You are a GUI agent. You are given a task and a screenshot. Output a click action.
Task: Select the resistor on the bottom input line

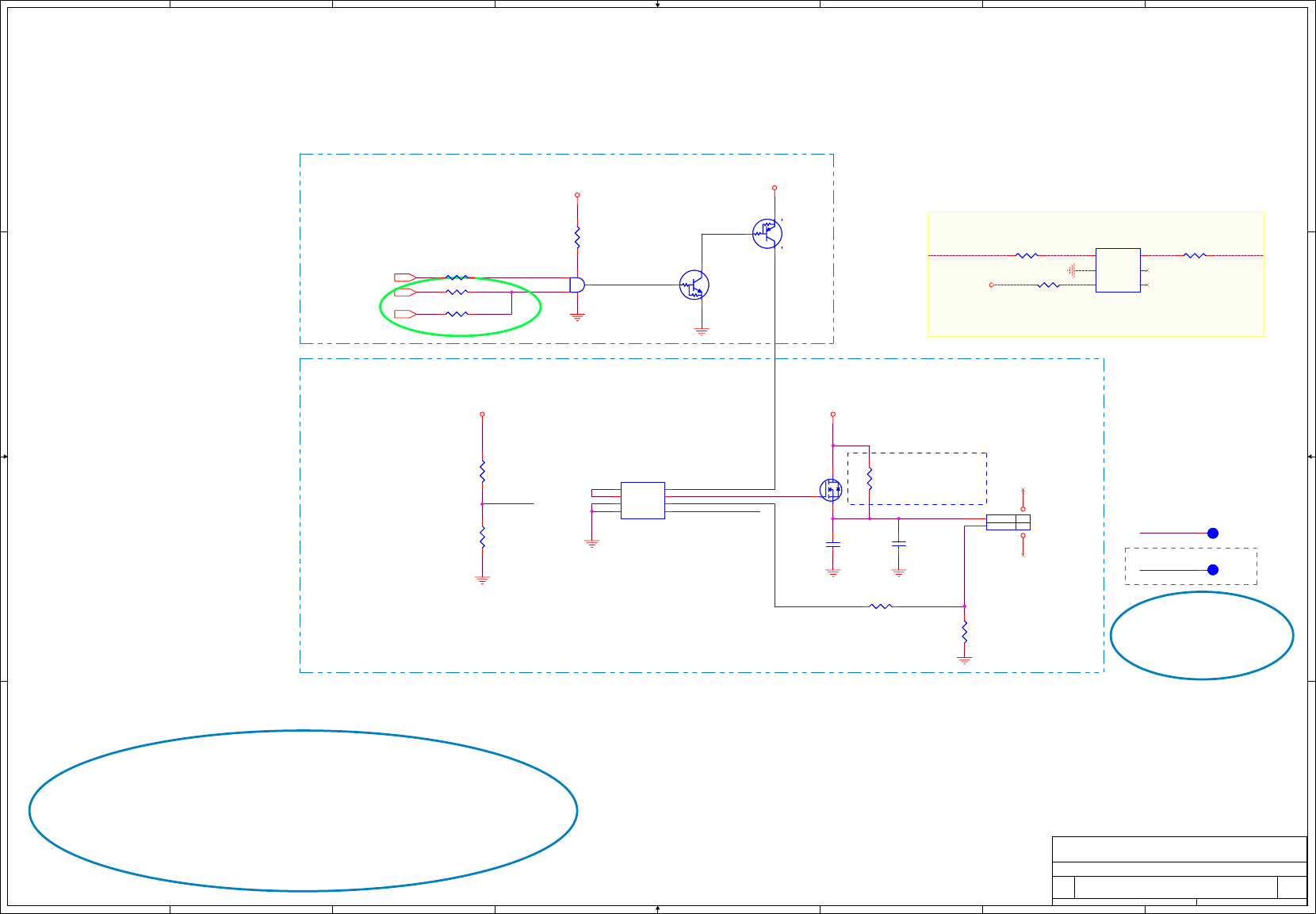pos(457,314)
